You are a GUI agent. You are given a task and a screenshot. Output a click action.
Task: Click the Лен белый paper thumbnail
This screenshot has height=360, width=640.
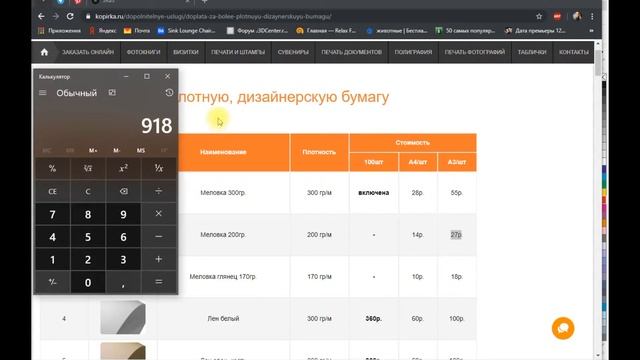(x=123, y=317)
